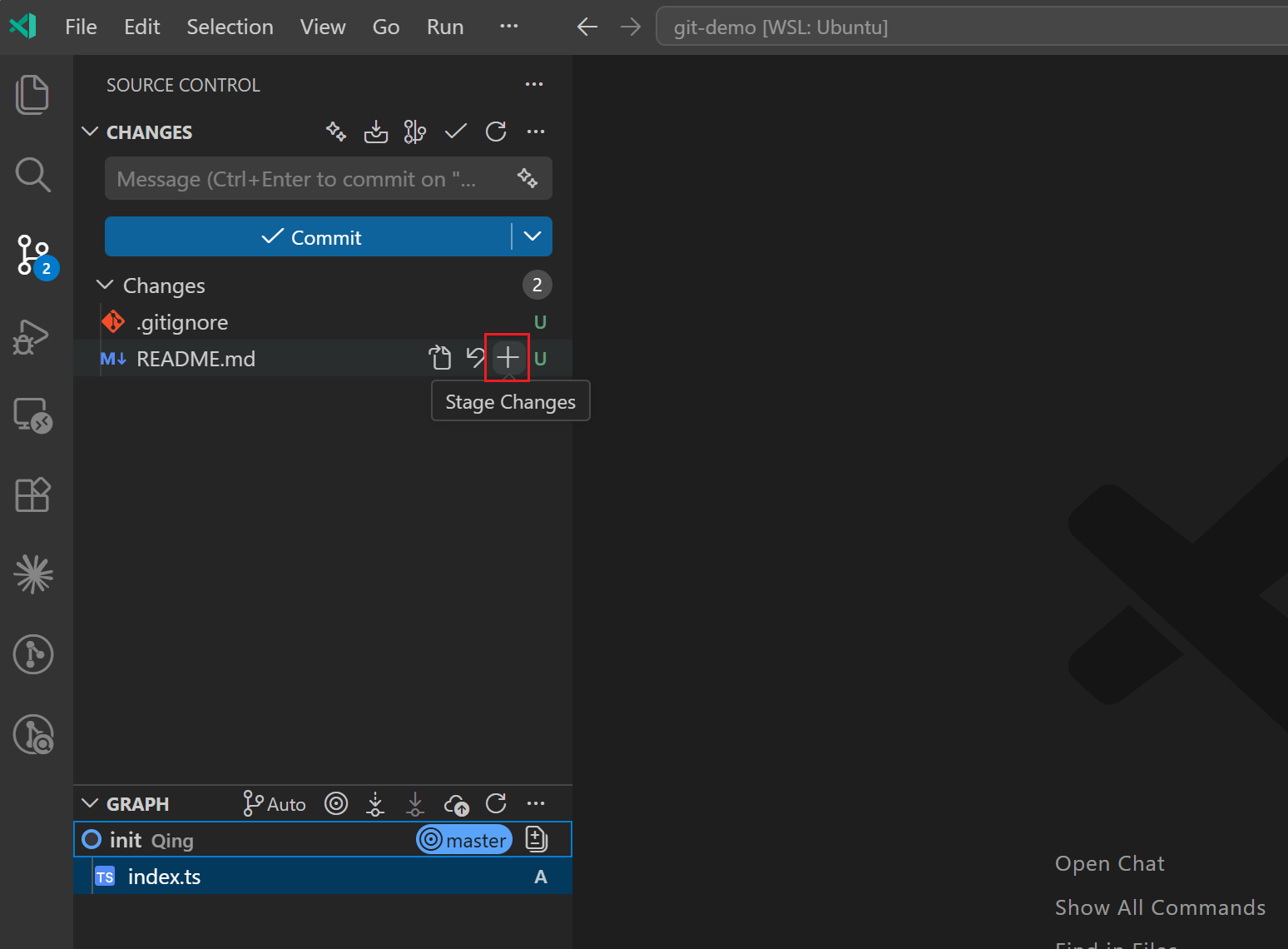This screenshot has width=1288, height=949.
Task: Click the VS Code logo in title bar
Action: [23, 27]
